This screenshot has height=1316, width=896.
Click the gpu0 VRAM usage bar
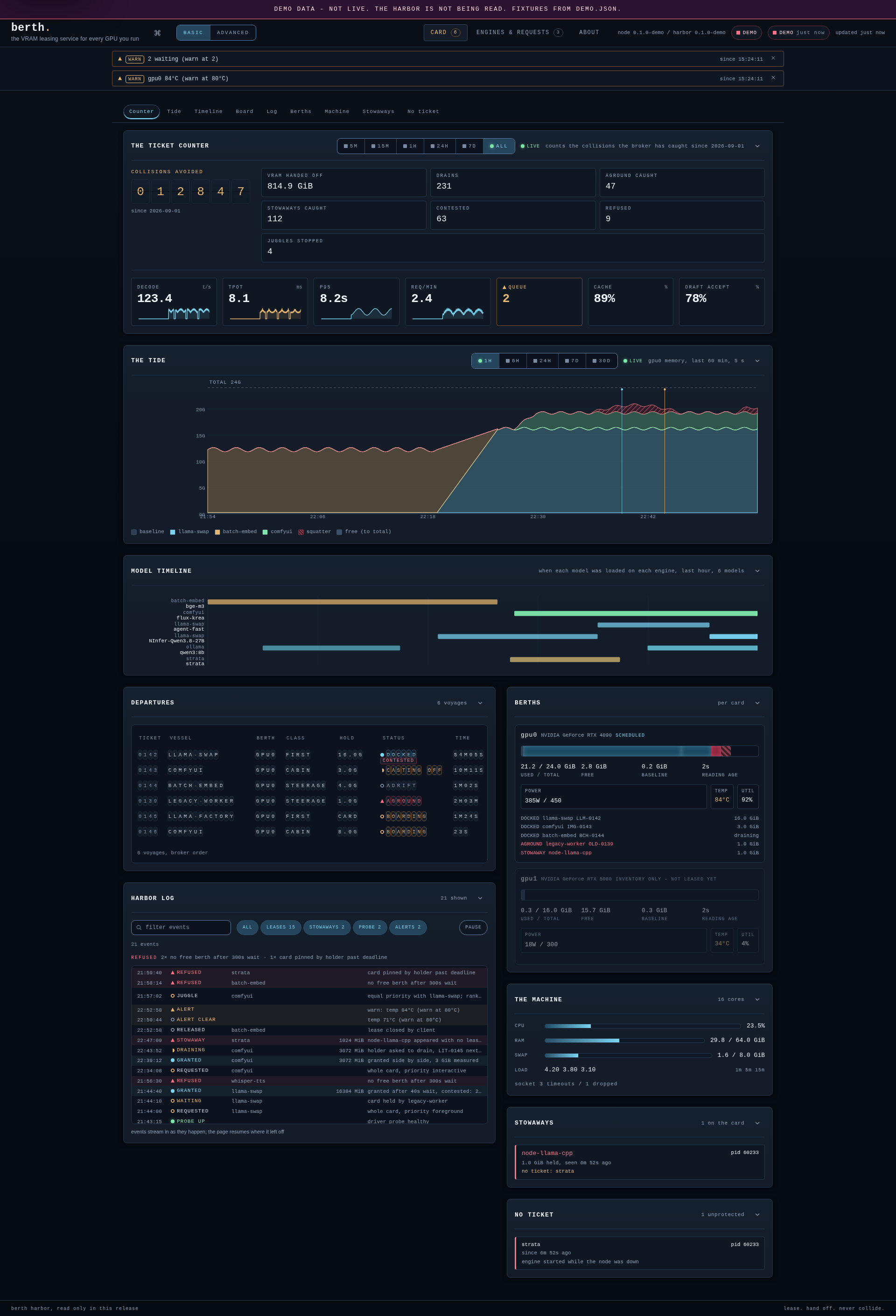click(640, 751)
